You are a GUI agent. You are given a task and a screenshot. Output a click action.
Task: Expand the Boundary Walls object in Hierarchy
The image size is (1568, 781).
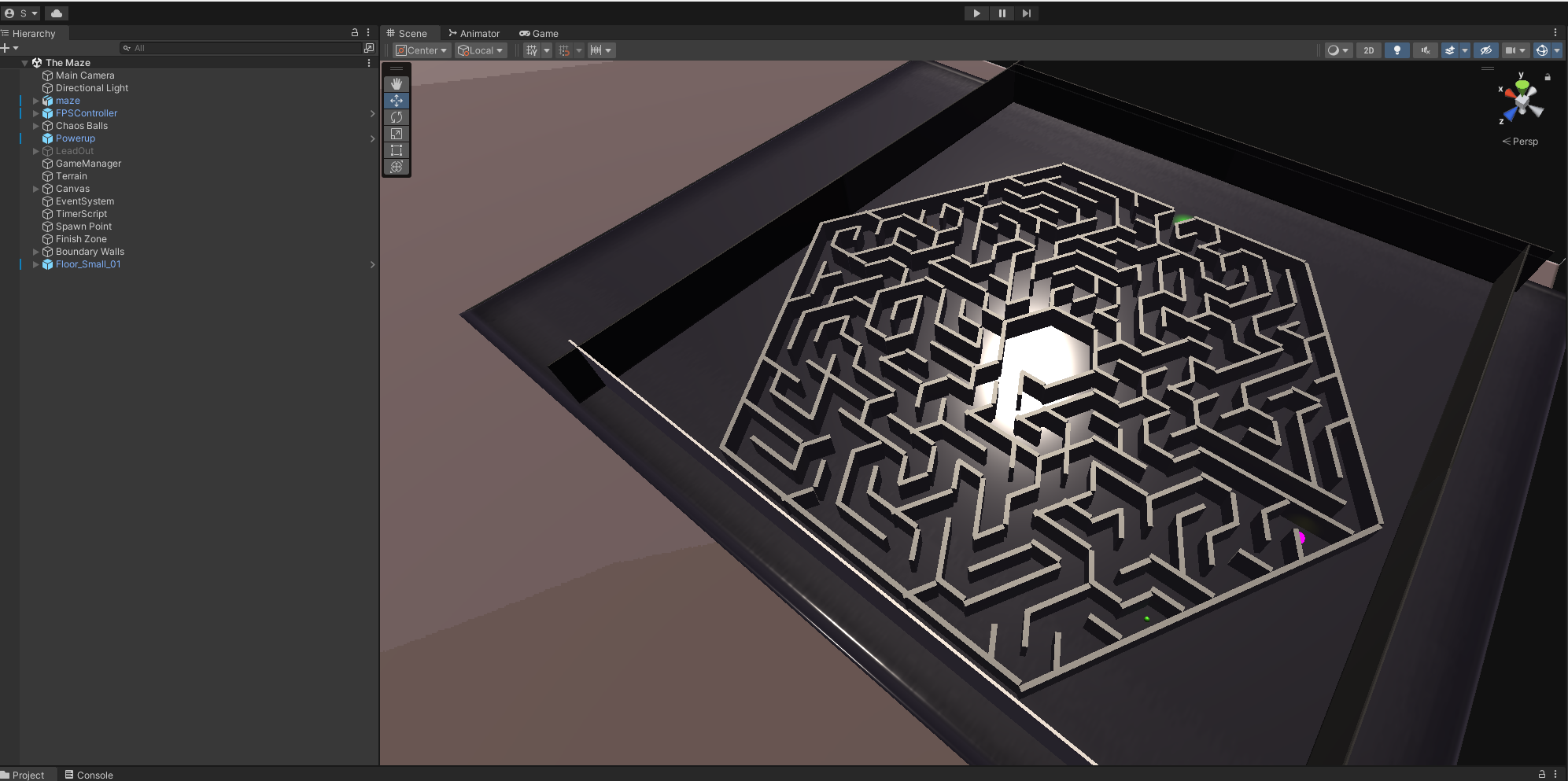coord(36,251)
